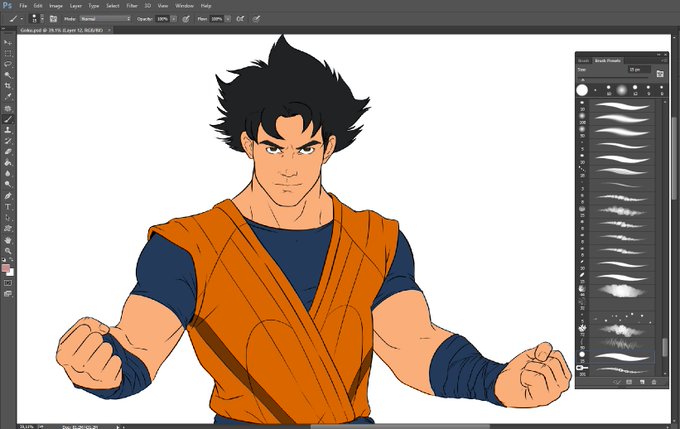Viewport: 680px width, 429px height.
Task: Select the Rectangular Marquee tool
Action: pyautogui.click(x=8, y=53)
